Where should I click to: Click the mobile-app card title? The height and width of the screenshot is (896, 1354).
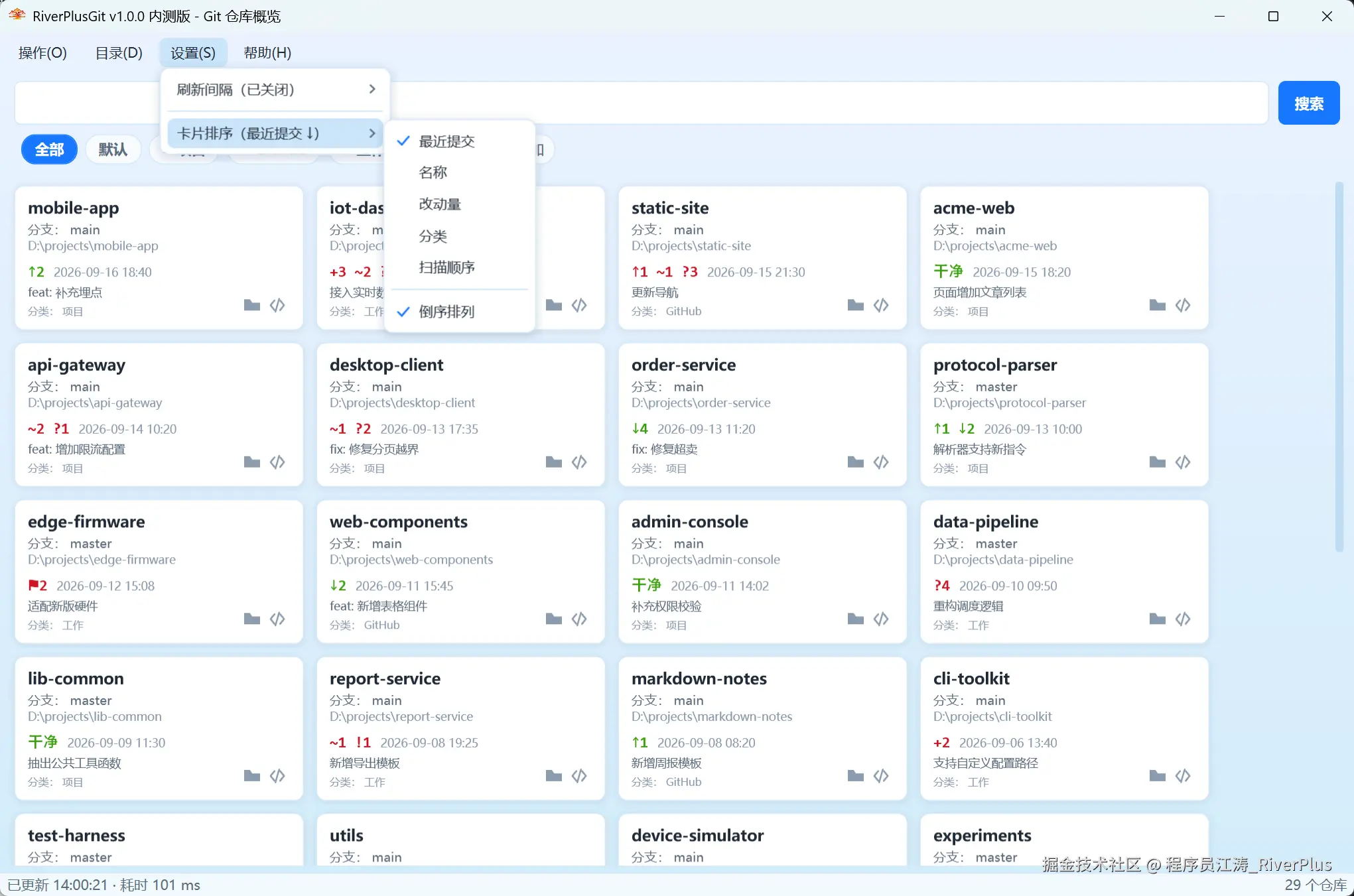coord(74,208)
